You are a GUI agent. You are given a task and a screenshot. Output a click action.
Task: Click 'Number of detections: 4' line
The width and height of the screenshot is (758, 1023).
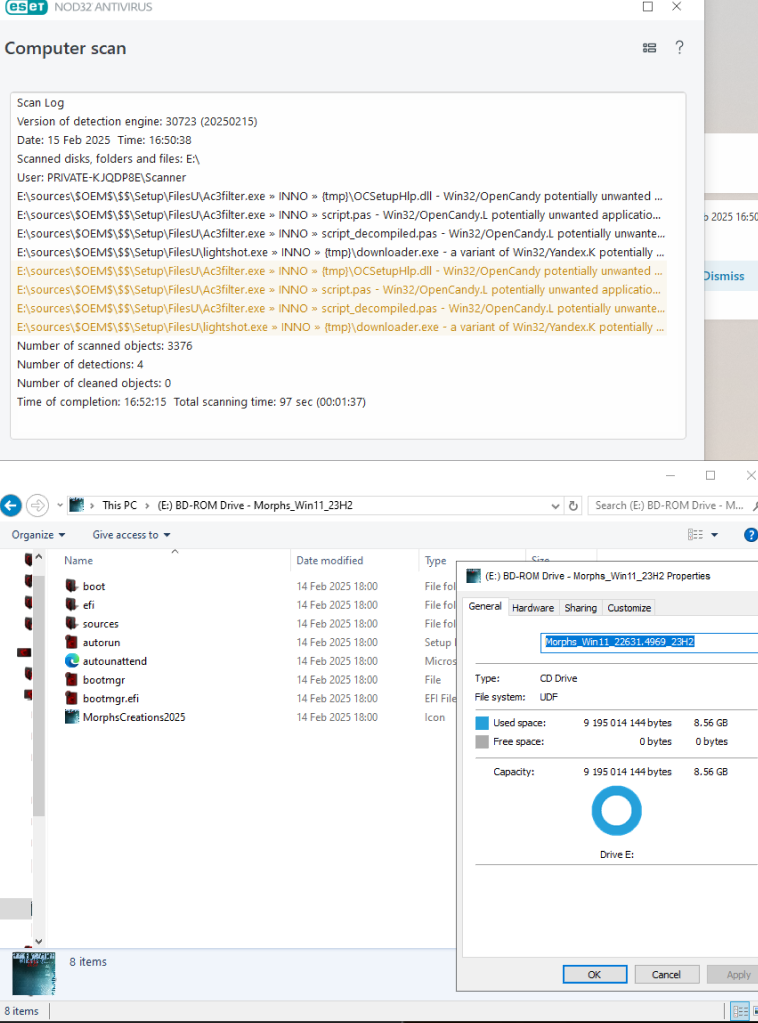pyautogui.click(x=80, y=365)
